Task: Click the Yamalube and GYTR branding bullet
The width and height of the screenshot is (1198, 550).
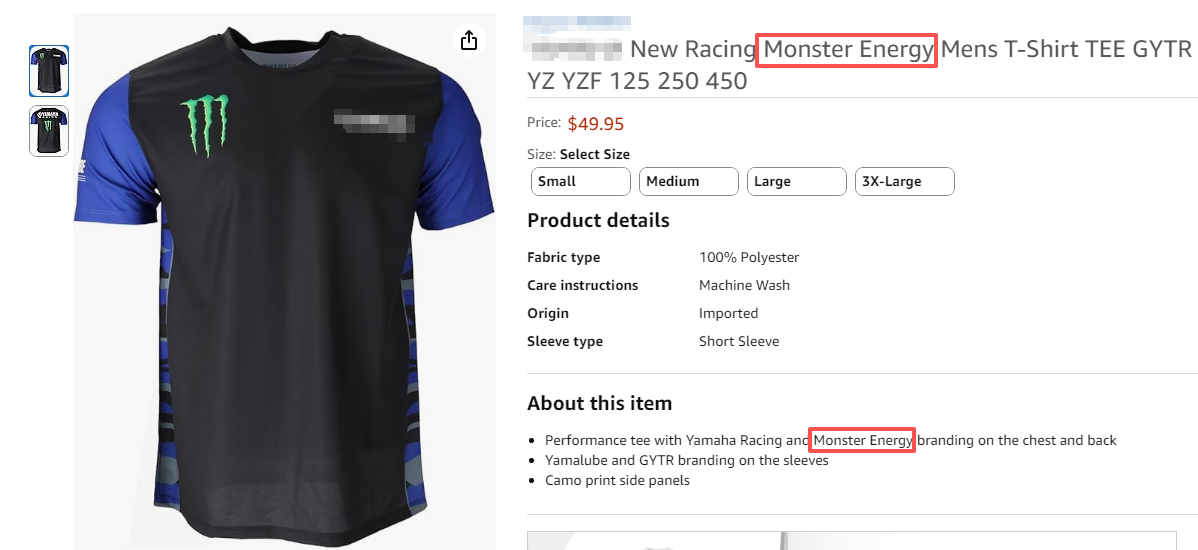Action: tap(686, 460)
